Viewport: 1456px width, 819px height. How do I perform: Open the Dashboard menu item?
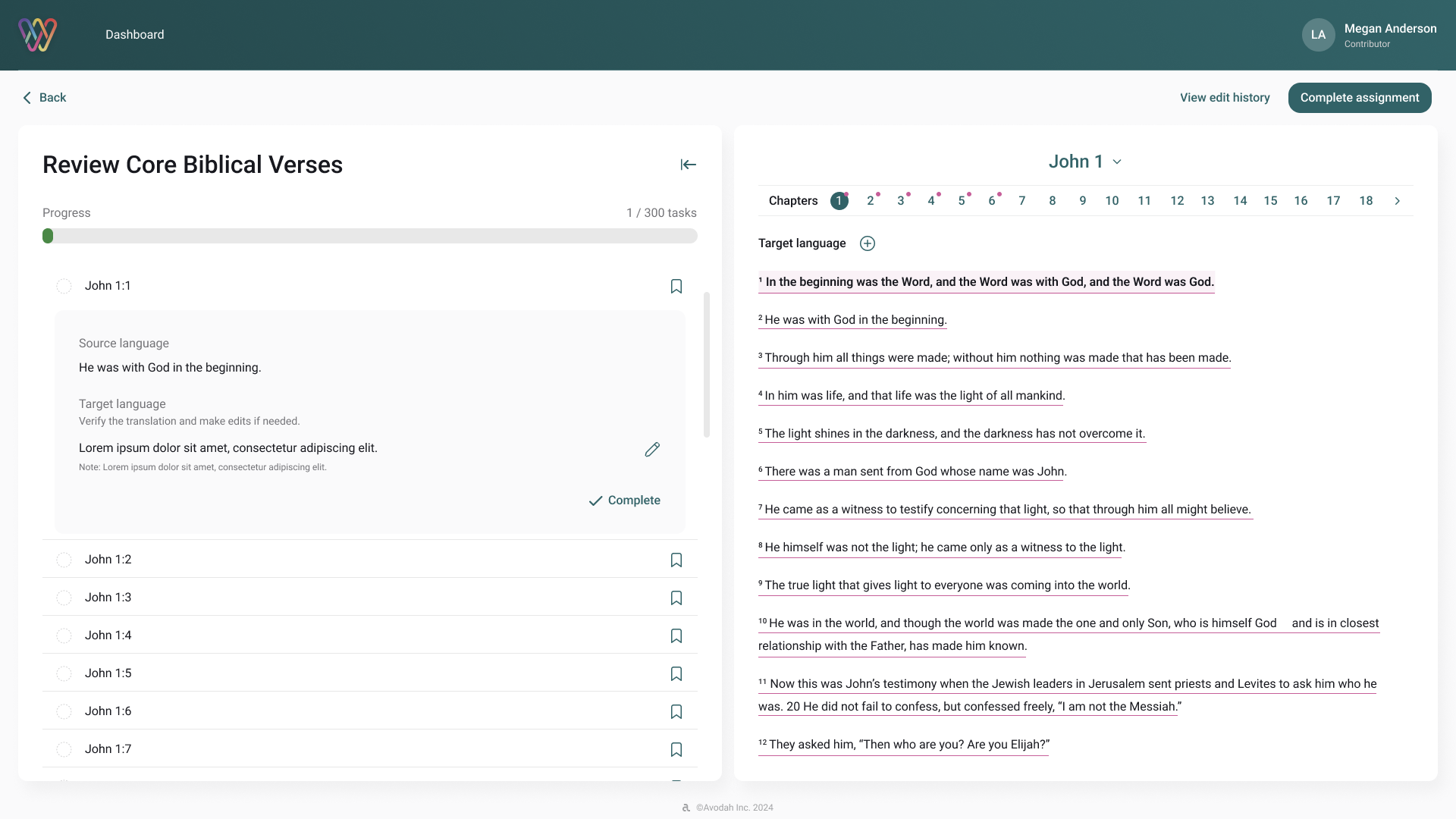pos(134,35)
